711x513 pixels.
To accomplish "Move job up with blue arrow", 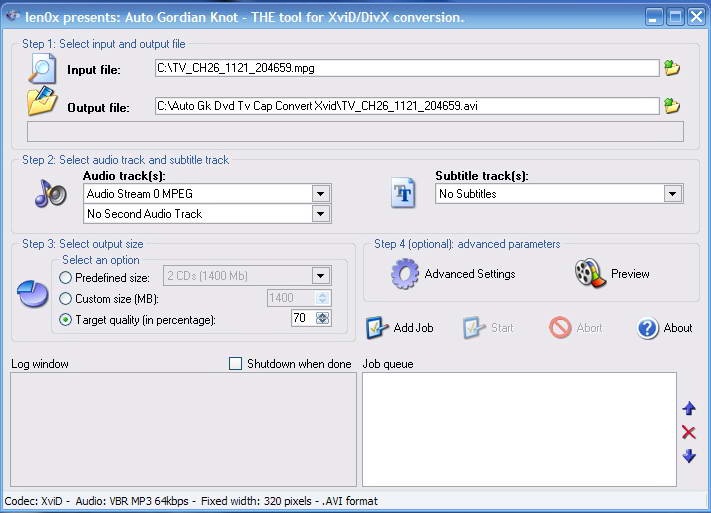I will click(689, 408).
